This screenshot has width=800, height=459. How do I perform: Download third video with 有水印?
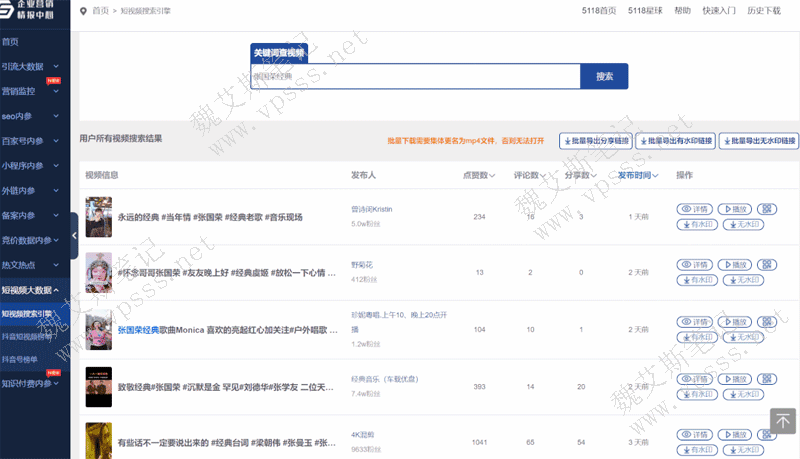tap(698, 337)
